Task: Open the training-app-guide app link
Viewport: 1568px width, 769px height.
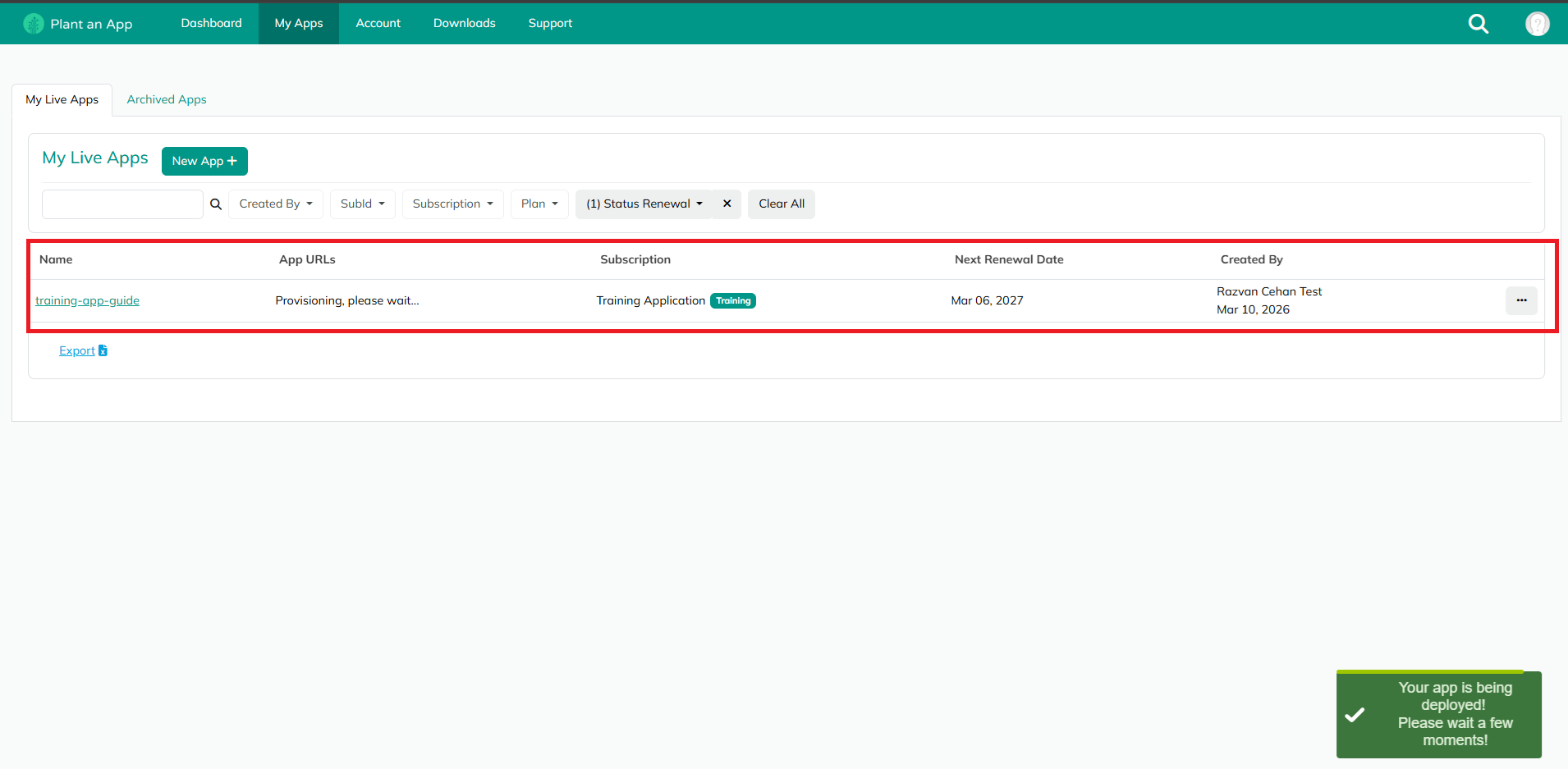Action: pos(87,300)
